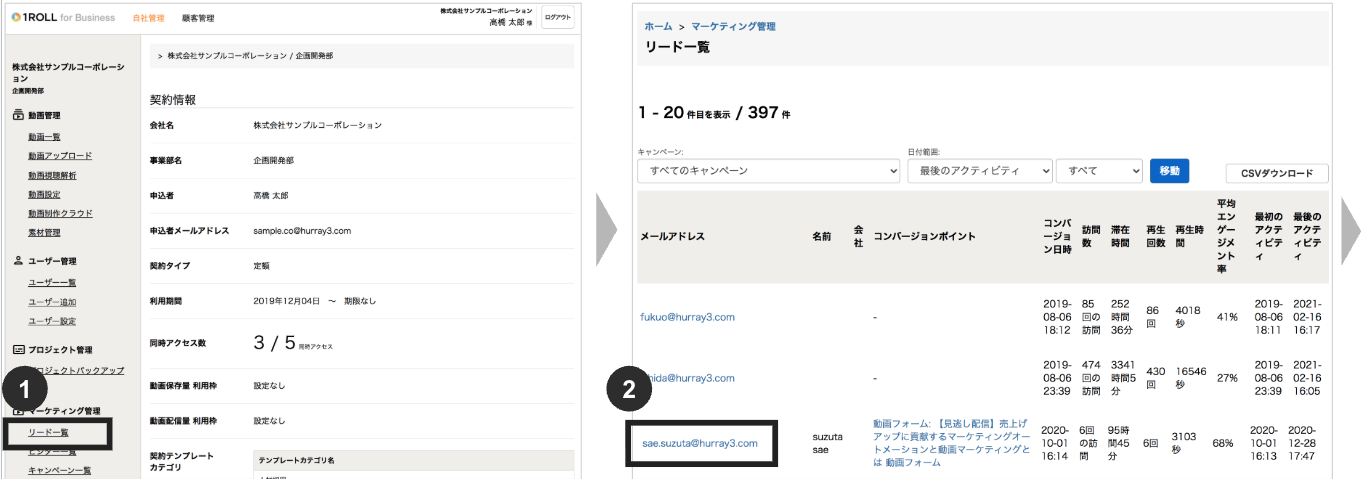
Task: Click the ホーム breadcrumb link
Action: pyautogui.click(x=658, y=27)
